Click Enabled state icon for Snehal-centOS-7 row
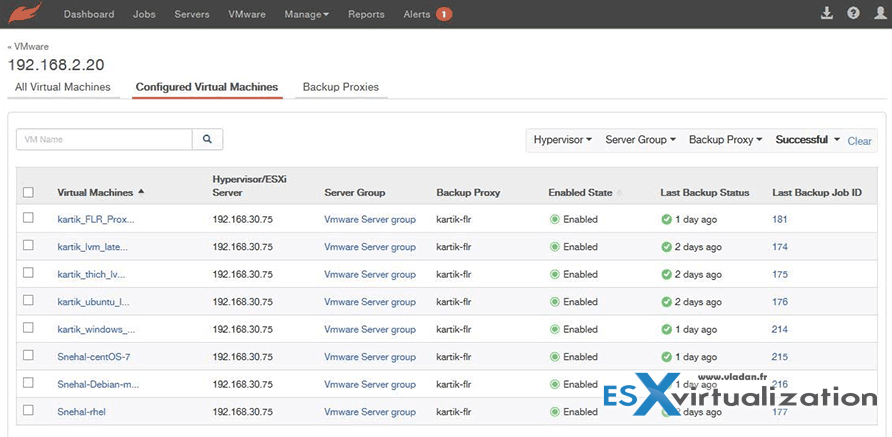 click(x=554, y=357)
